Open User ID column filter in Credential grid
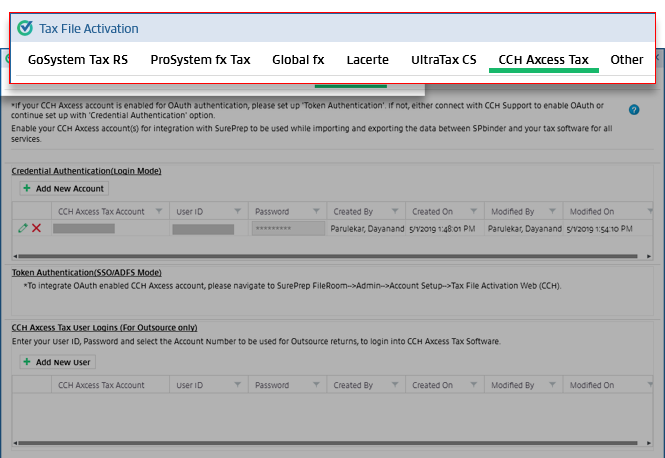 click(237, 212)
